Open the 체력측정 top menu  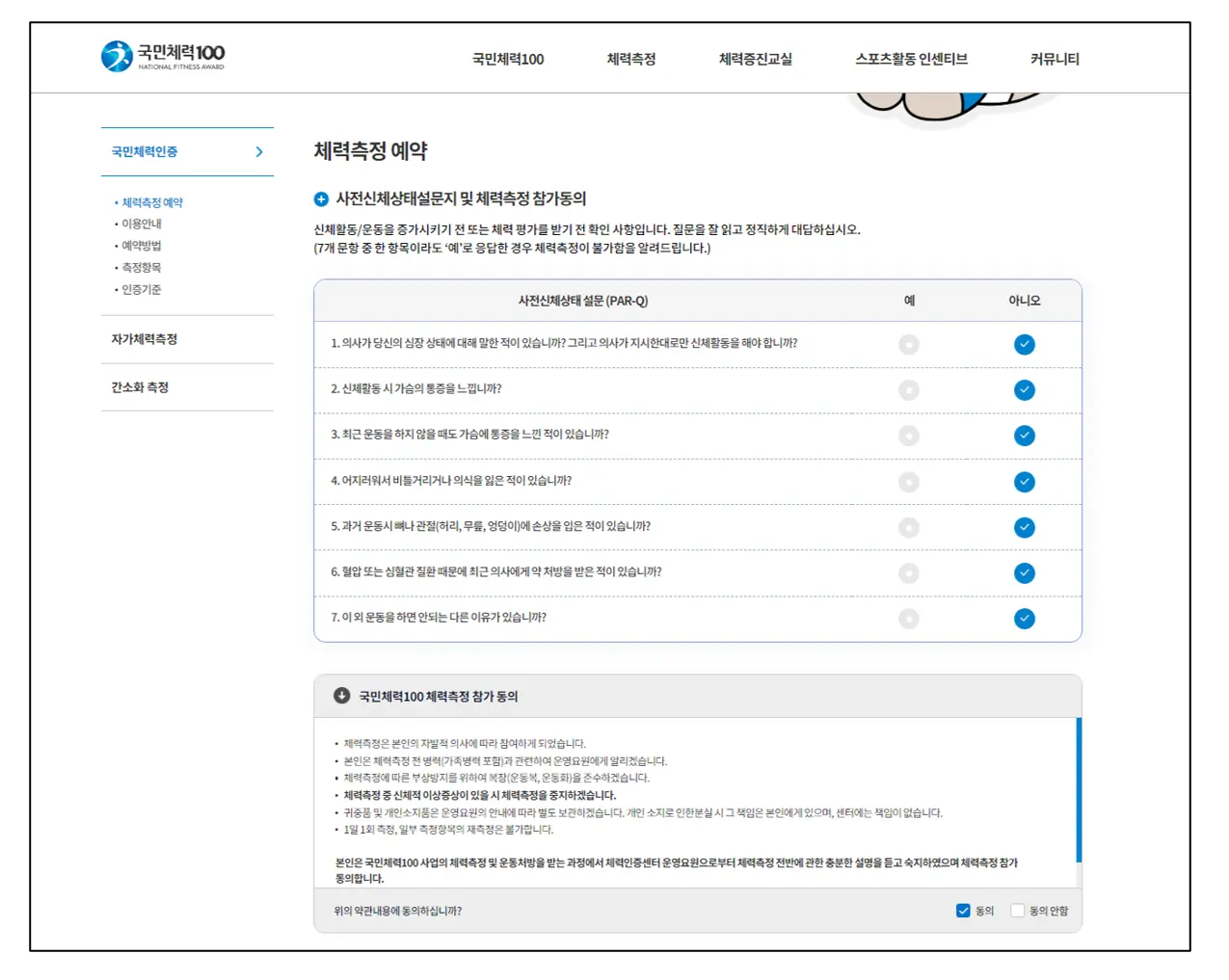[x=631, y=59]
